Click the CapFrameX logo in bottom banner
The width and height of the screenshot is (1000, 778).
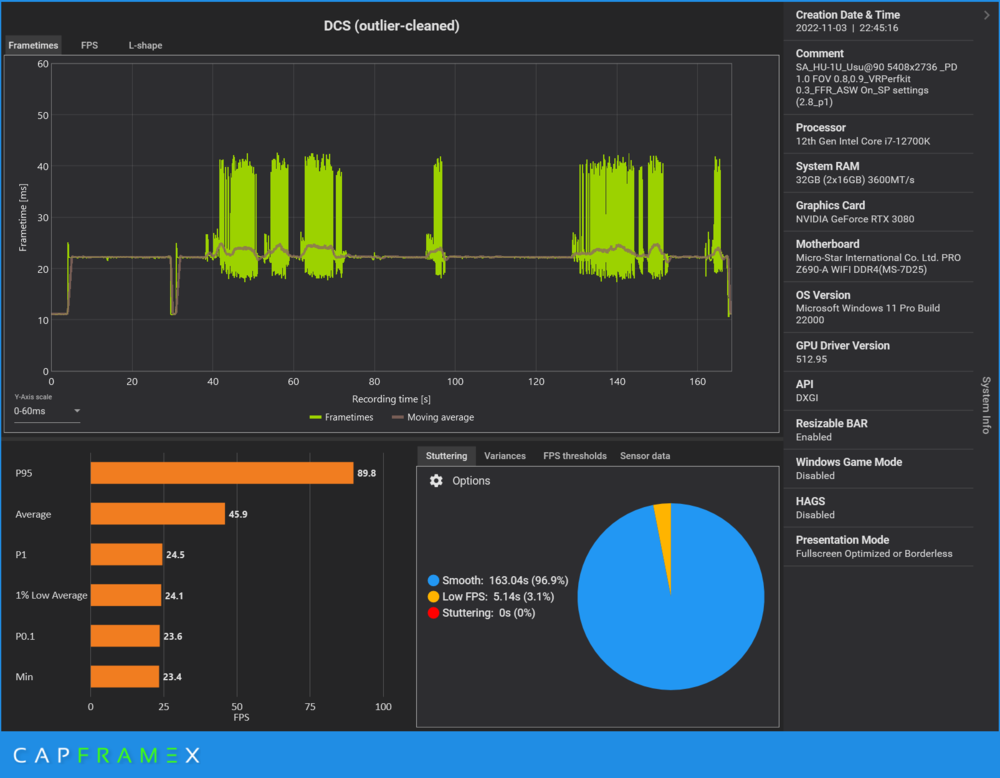pyautogui.click(x=106, y=755)
